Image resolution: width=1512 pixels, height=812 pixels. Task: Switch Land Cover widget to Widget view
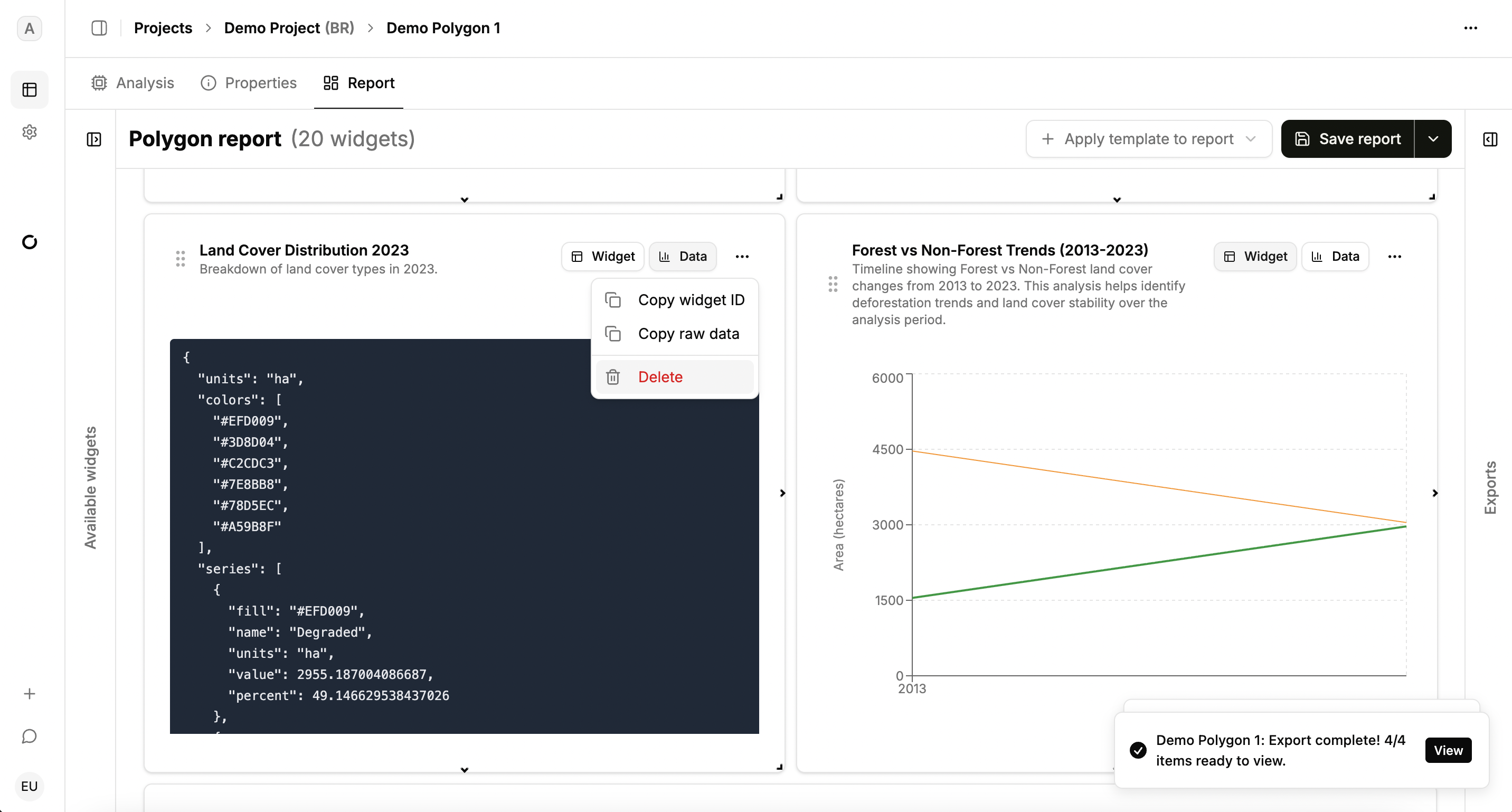pos(603,257)
